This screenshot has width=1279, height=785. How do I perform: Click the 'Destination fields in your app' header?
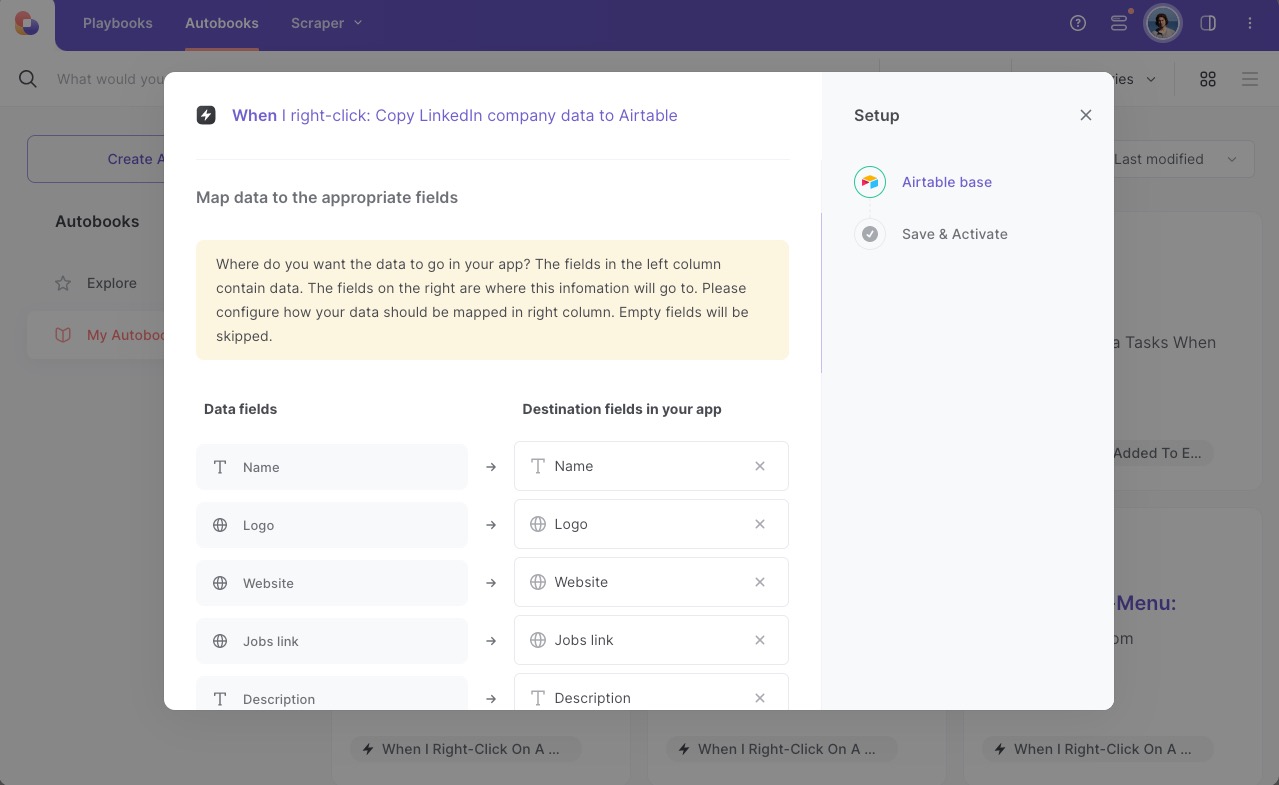point(622,409)
